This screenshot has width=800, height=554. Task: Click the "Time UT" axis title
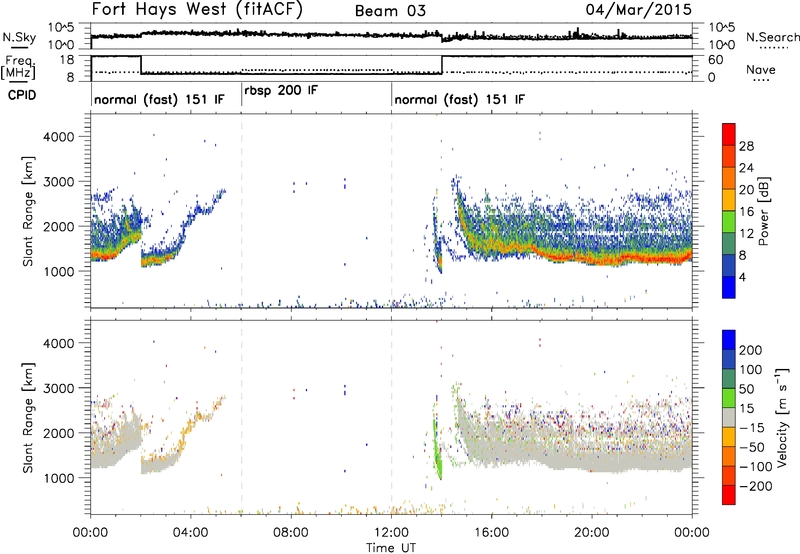(x=391, y=547)
